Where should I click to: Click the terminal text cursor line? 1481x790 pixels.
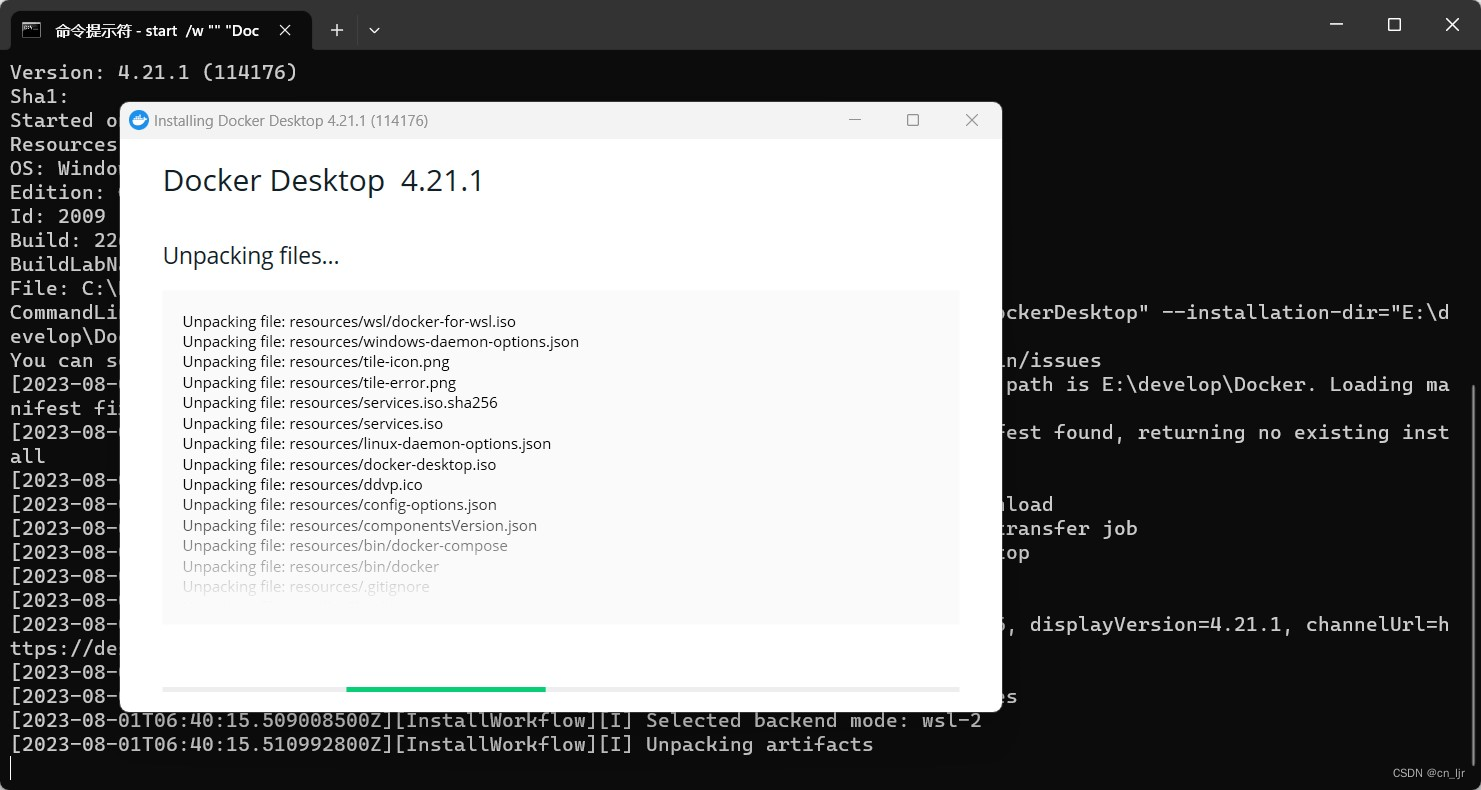coord(11,768)
